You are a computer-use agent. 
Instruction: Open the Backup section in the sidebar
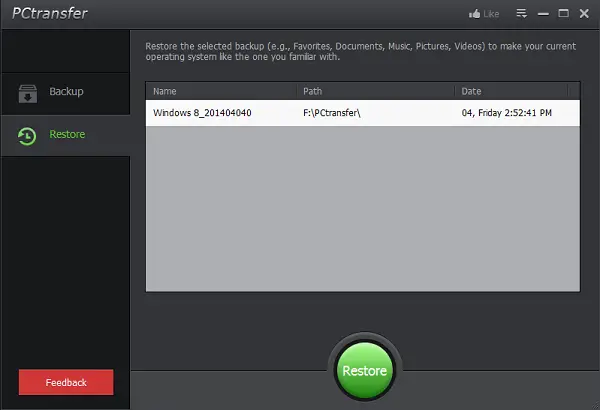pyautogui.click(x=65, y=93)
